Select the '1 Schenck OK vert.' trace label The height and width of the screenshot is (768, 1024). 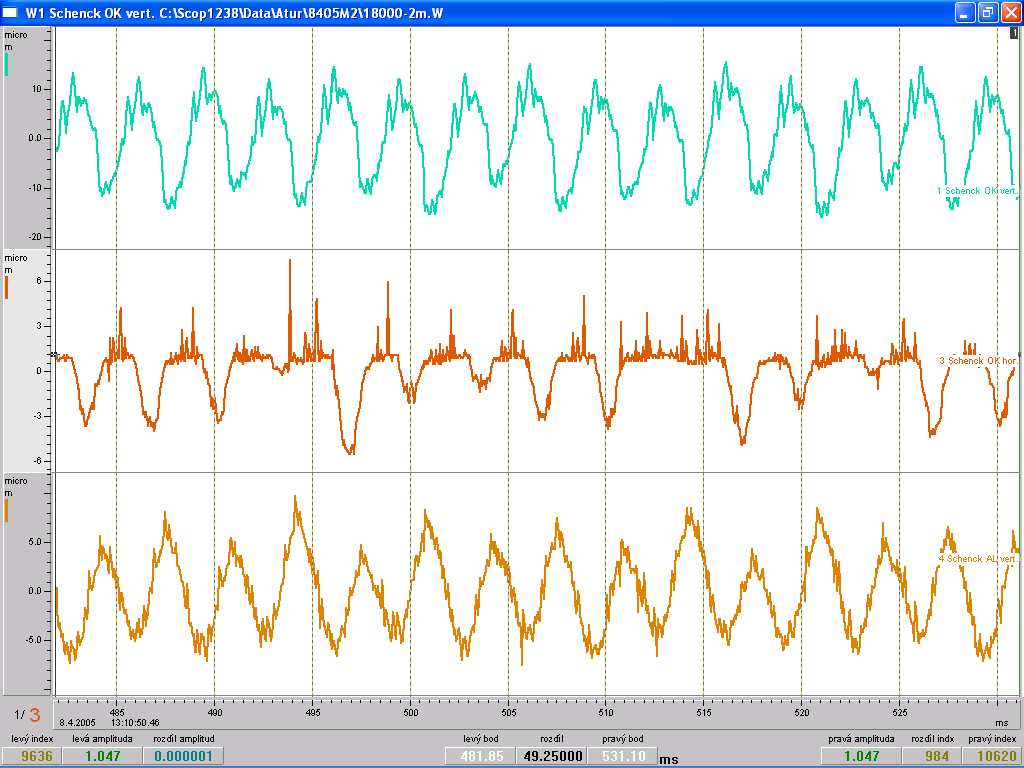(x=977, y=191)
